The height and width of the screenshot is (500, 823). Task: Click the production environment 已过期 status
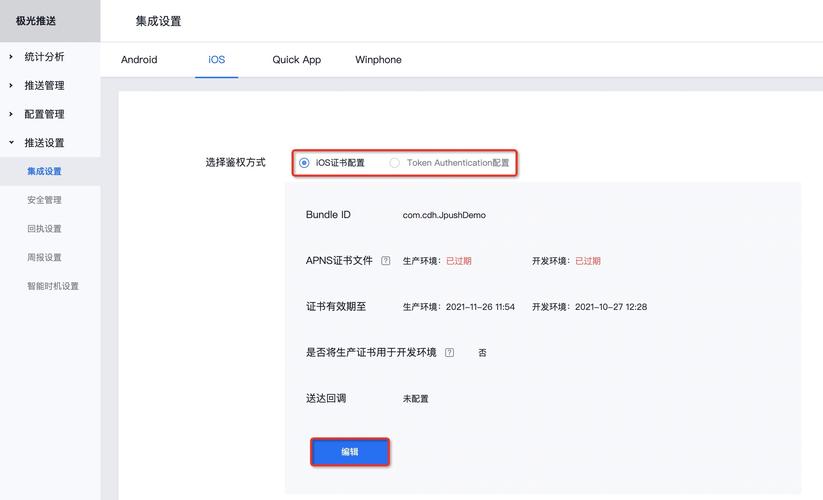click(459, 261)
